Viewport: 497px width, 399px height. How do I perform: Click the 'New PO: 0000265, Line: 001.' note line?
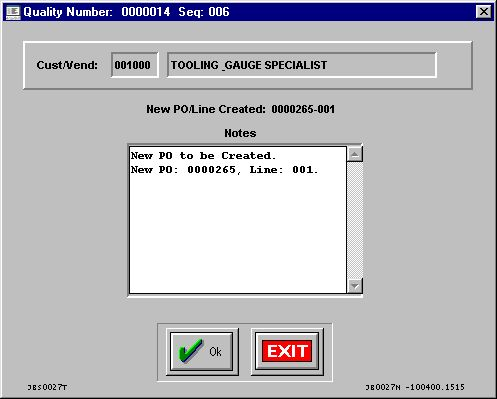coord(224,170)
